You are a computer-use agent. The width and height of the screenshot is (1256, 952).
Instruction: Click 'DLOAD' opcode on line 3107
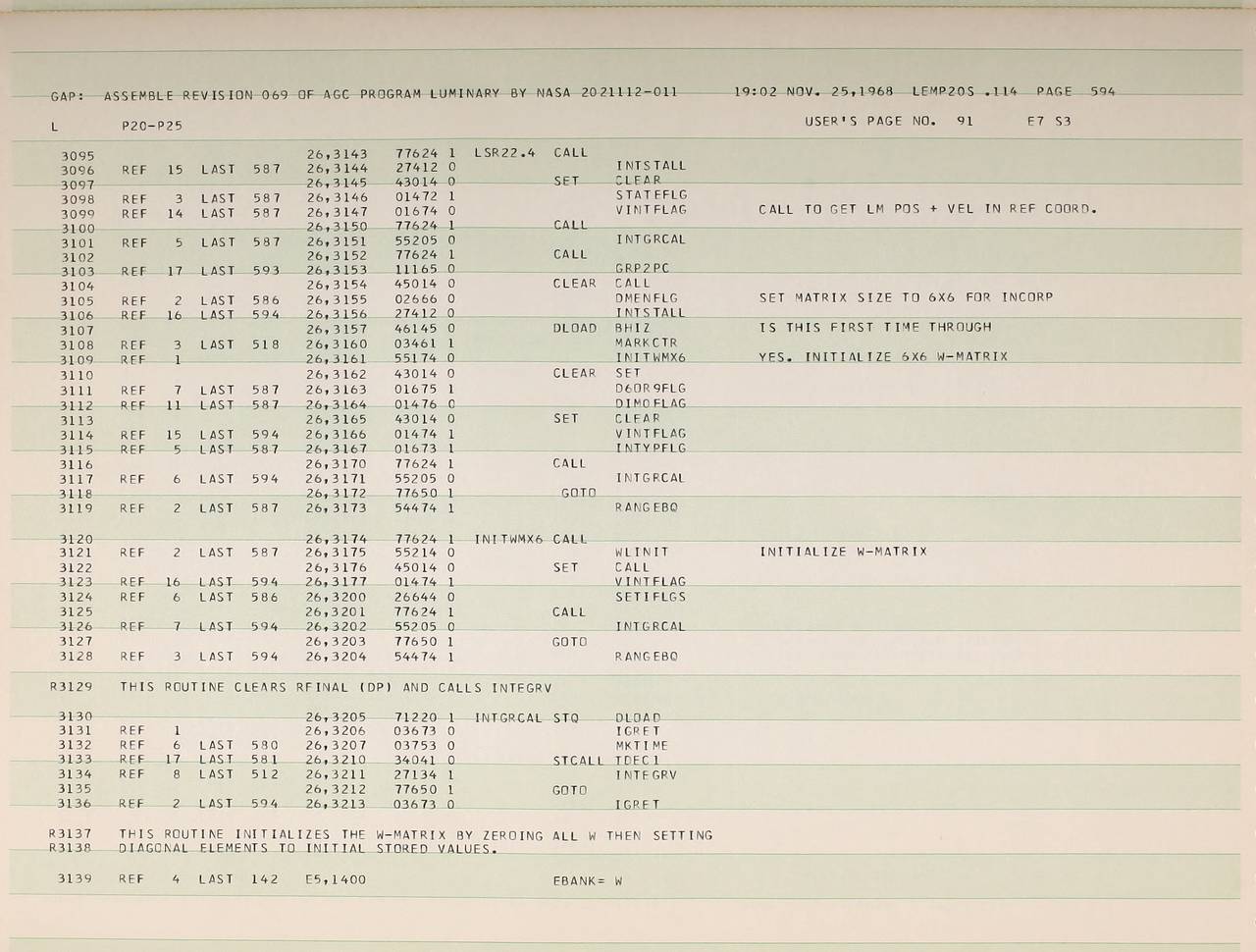575,329
